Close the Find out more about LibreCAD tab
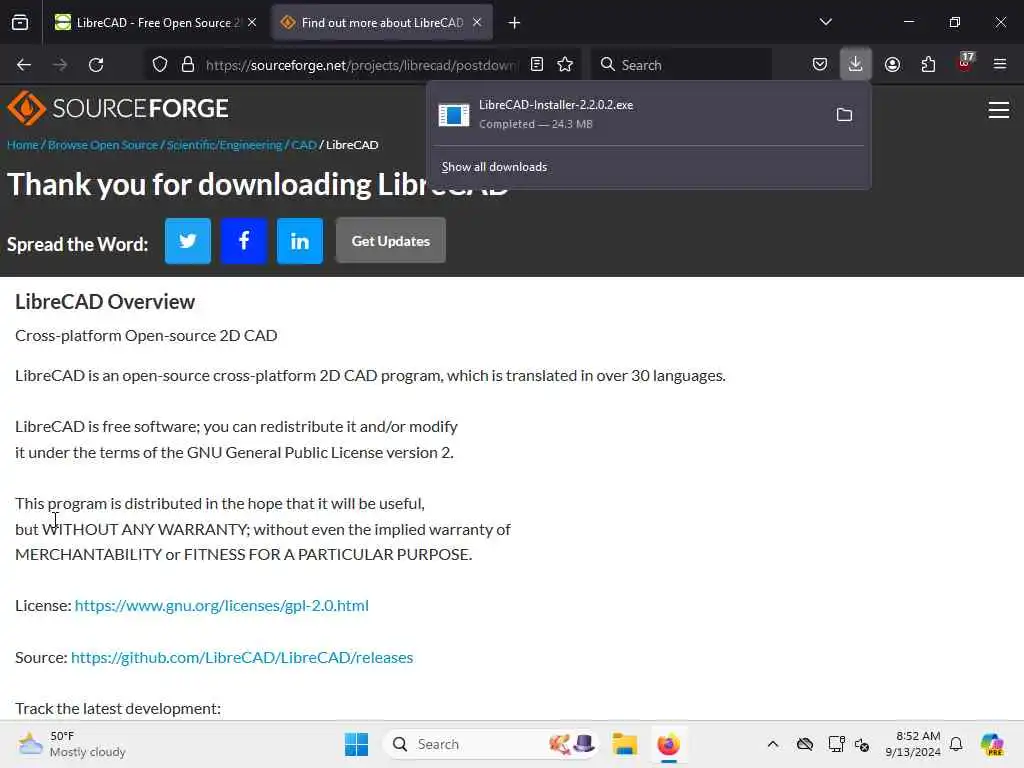The image size is (1024, 768). pyautogui.click(x=477, y=23)
